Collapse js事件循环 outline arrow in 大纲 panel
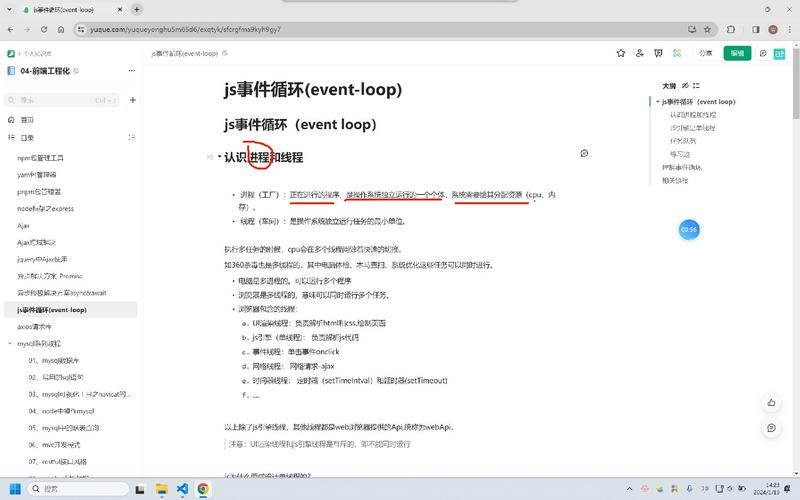Image resolution: width=800 pixels, height=500 pixels. point(657,102)
